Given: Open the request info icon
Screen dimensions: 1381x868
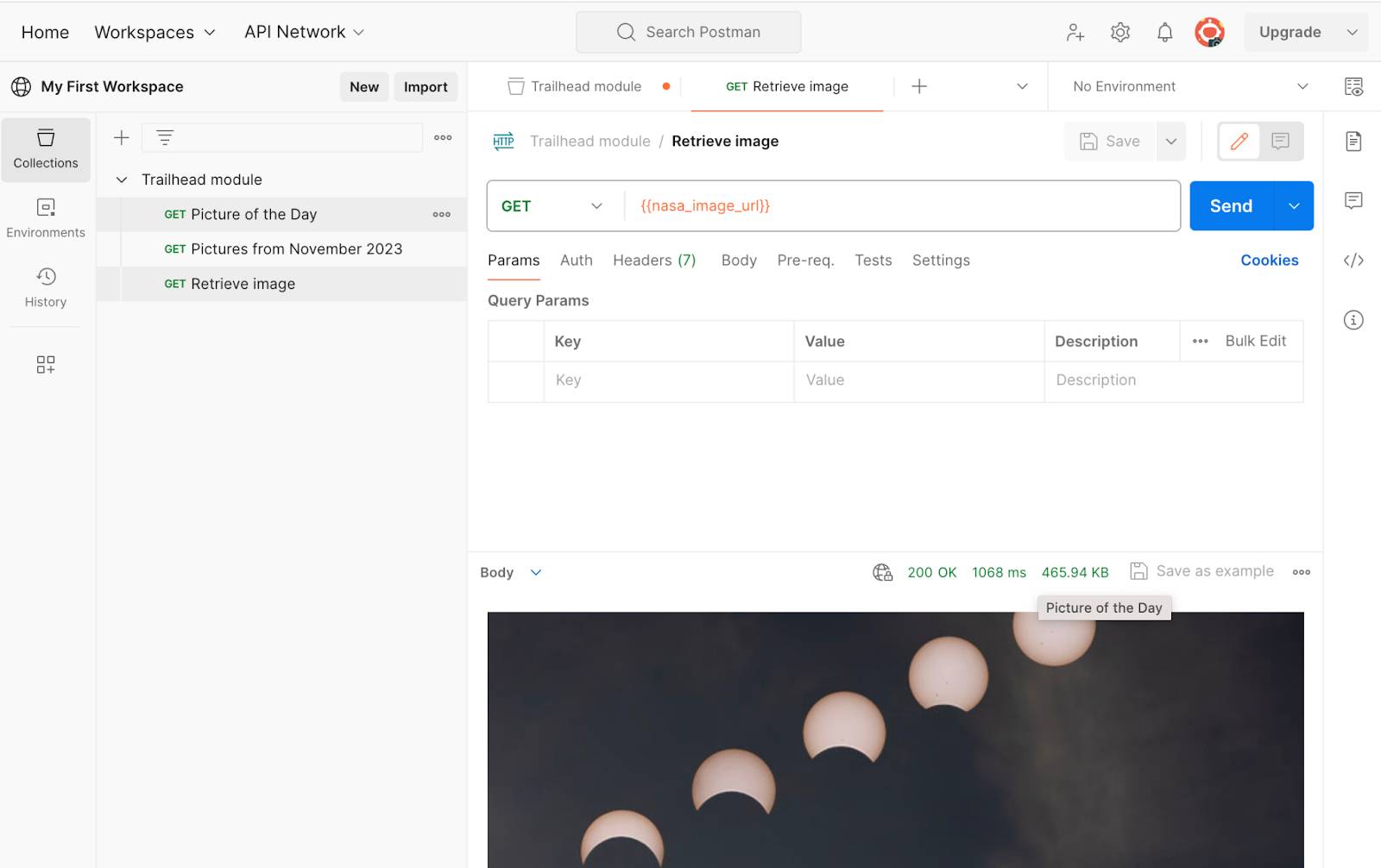Looking at the screenshot, I should 1353,319.
